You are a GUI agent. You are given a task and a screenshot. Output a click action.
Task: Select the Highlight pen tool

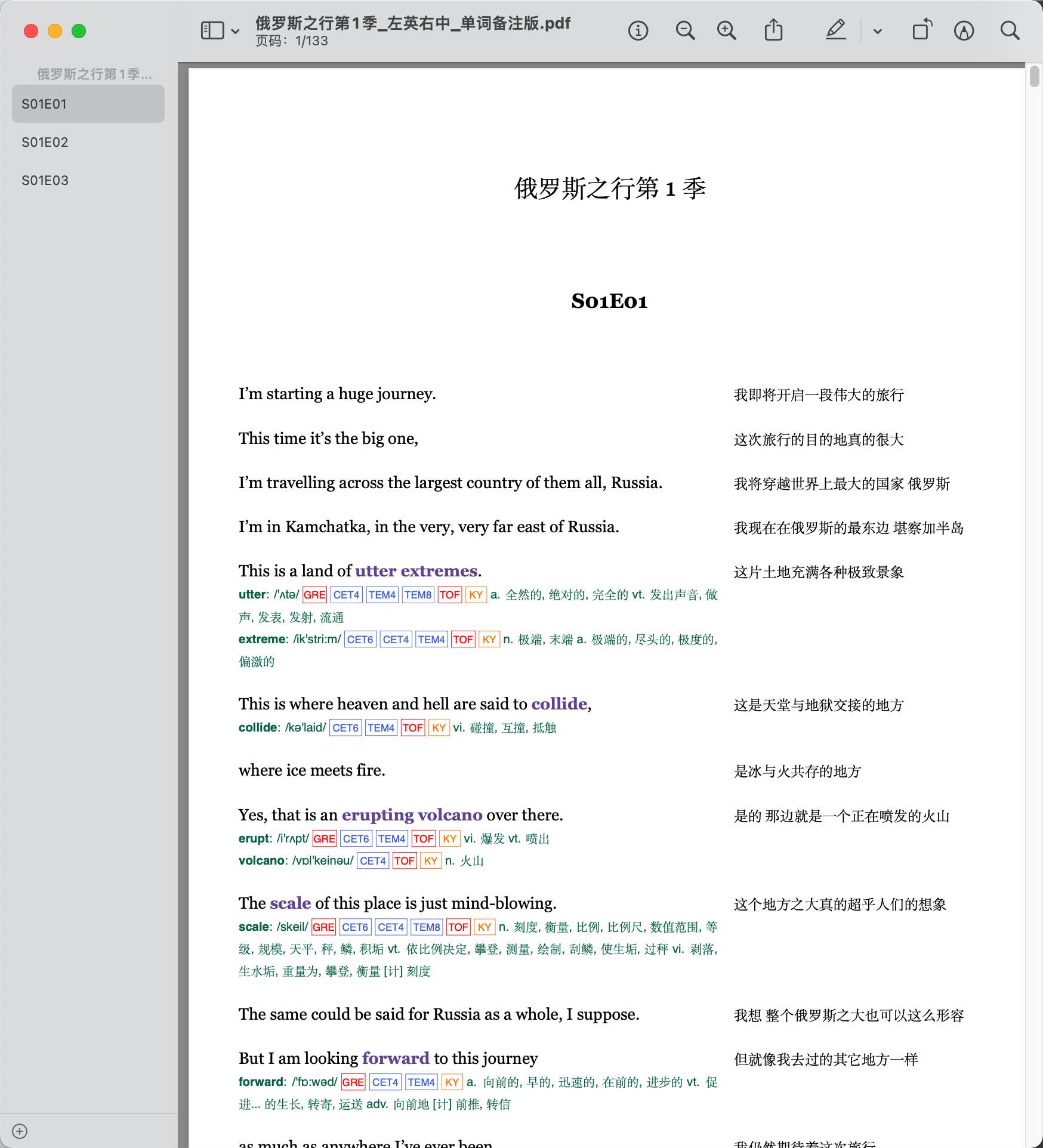click(835, 30)
